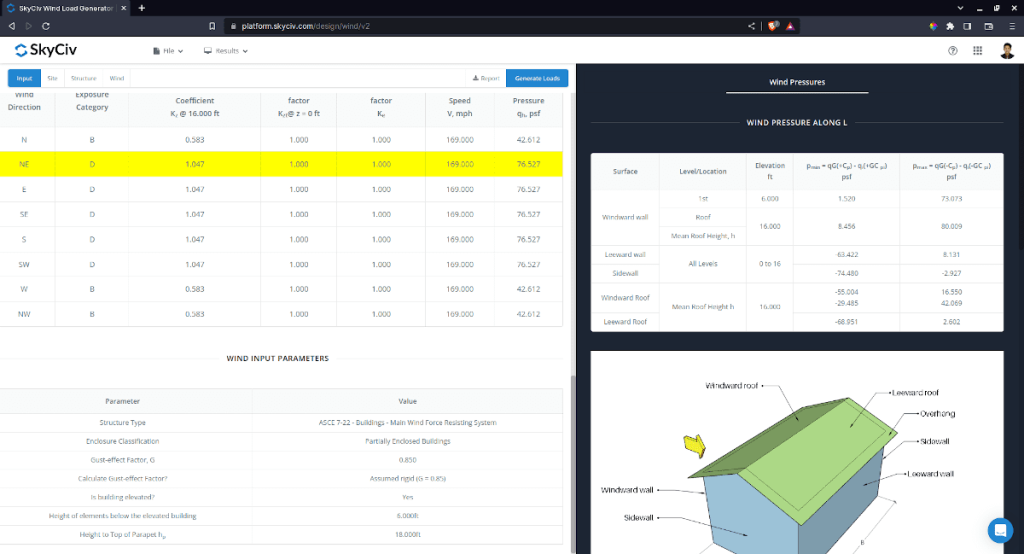Switch to the Structure tab
1024x554 pixels.
83,78
